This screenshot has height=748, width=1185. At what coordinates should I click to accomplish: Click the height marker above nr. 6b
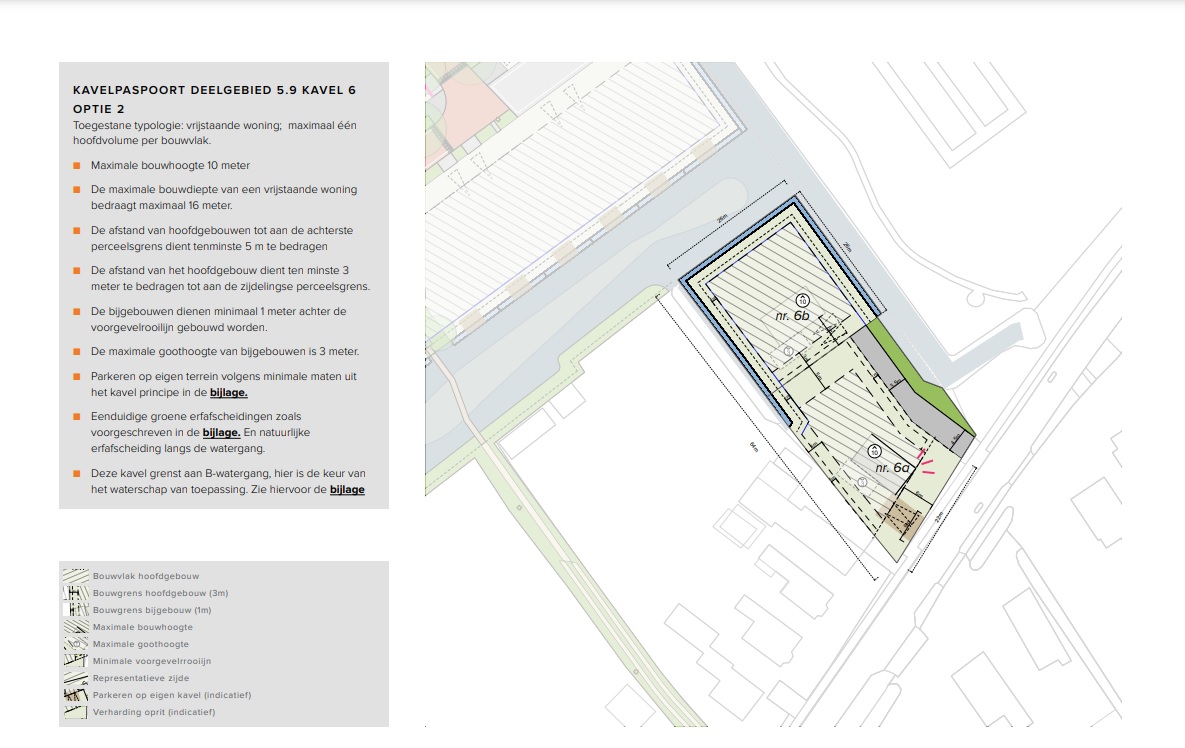point(802,299)
